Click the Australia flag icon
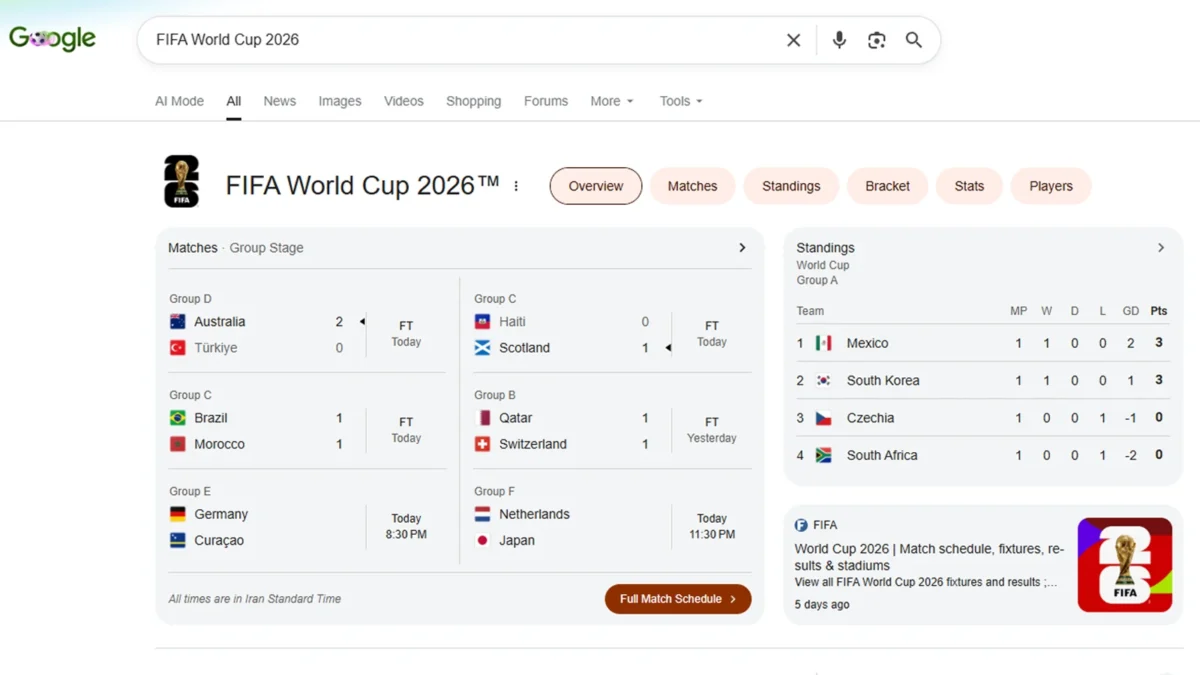Viewport: 1200px width, 675px height. pyautogui.click(x=178, y=322)
